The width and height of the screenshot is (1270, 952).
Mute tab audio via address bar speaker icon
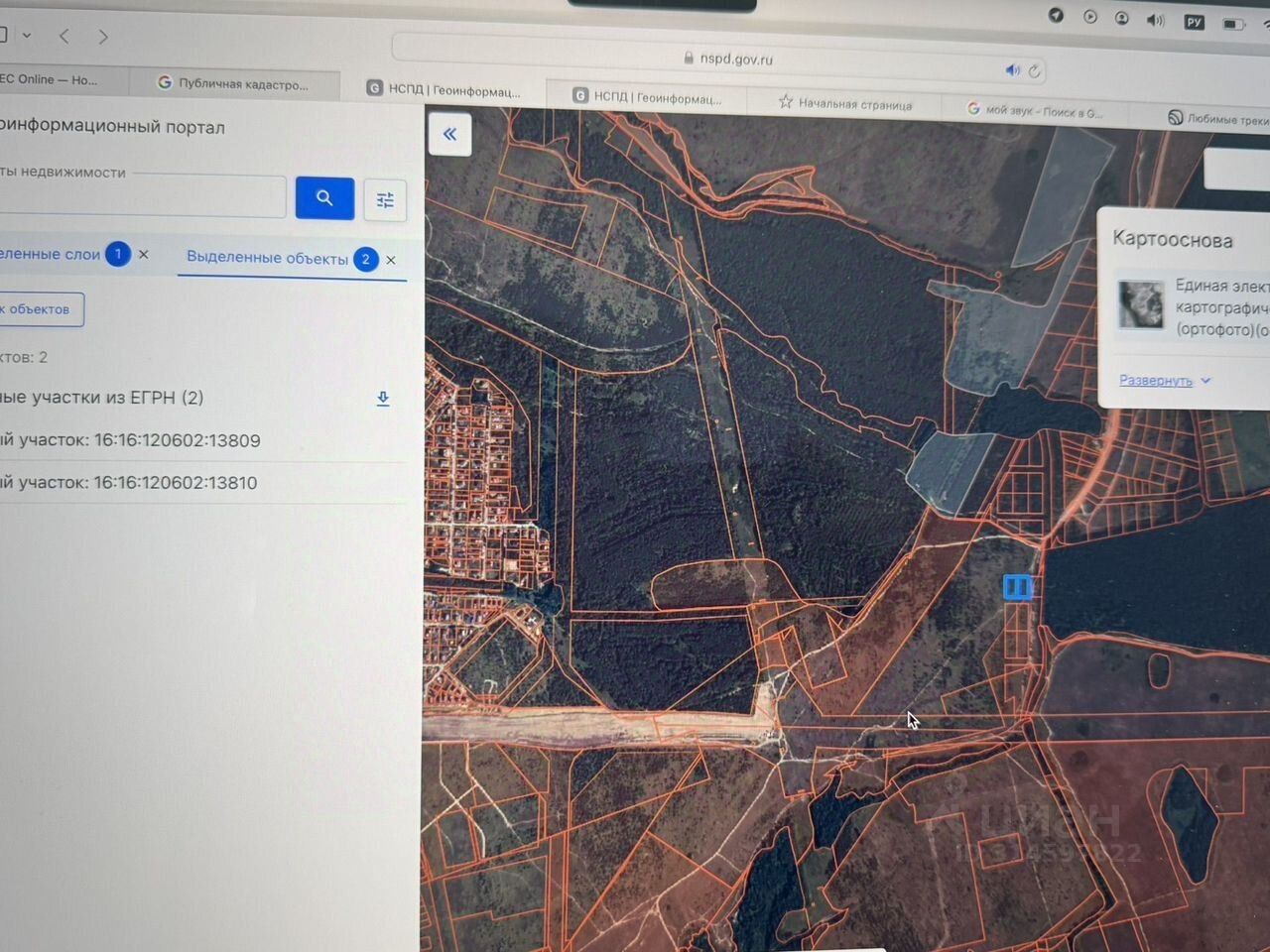(x=1012, y=70)
